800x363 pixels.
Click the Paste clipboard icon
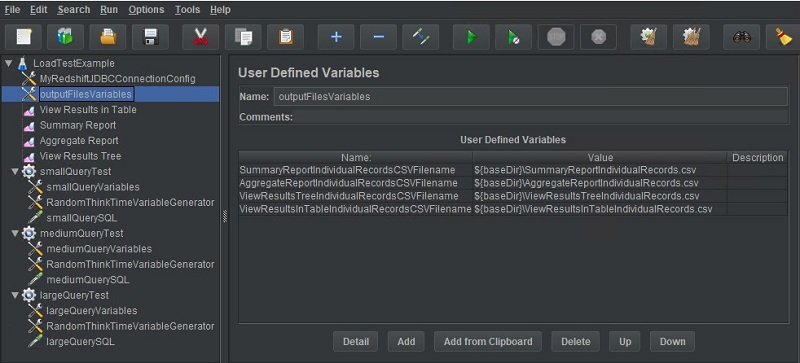286,37
